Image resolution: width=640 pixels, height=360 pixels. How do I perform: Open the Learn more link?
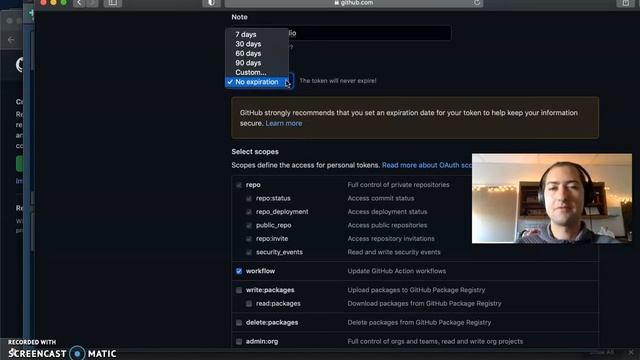point(284,123)
